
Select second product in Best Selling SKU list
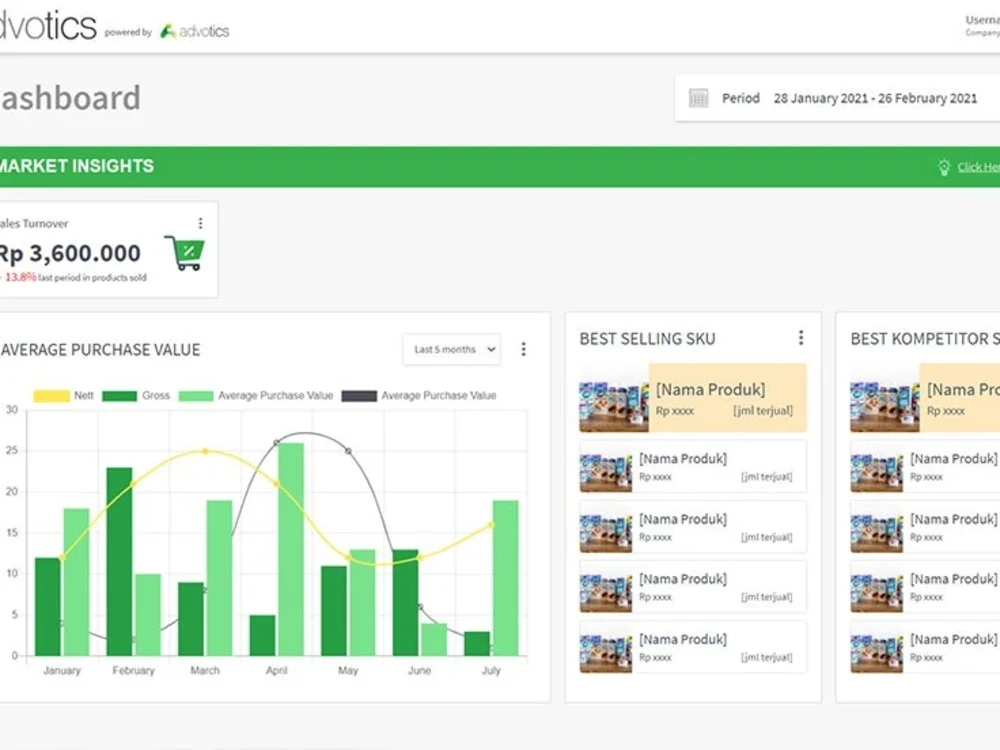point(693,467)
